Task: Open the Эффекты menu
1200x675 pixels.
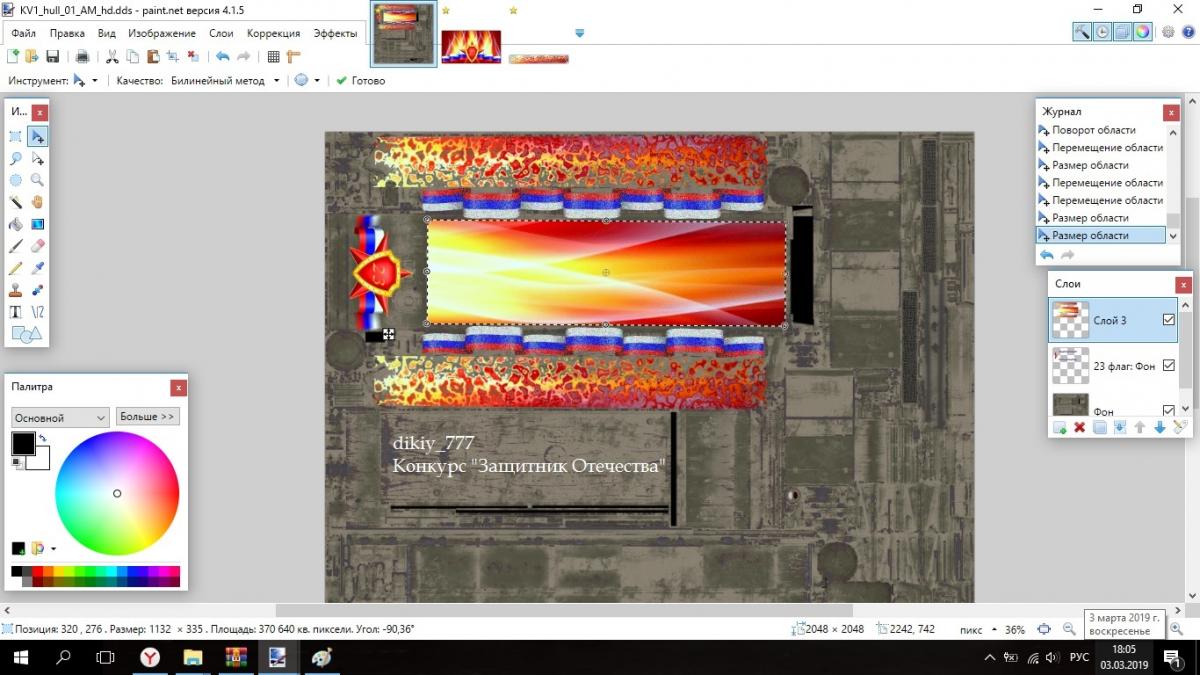Action: click(335, 33)
